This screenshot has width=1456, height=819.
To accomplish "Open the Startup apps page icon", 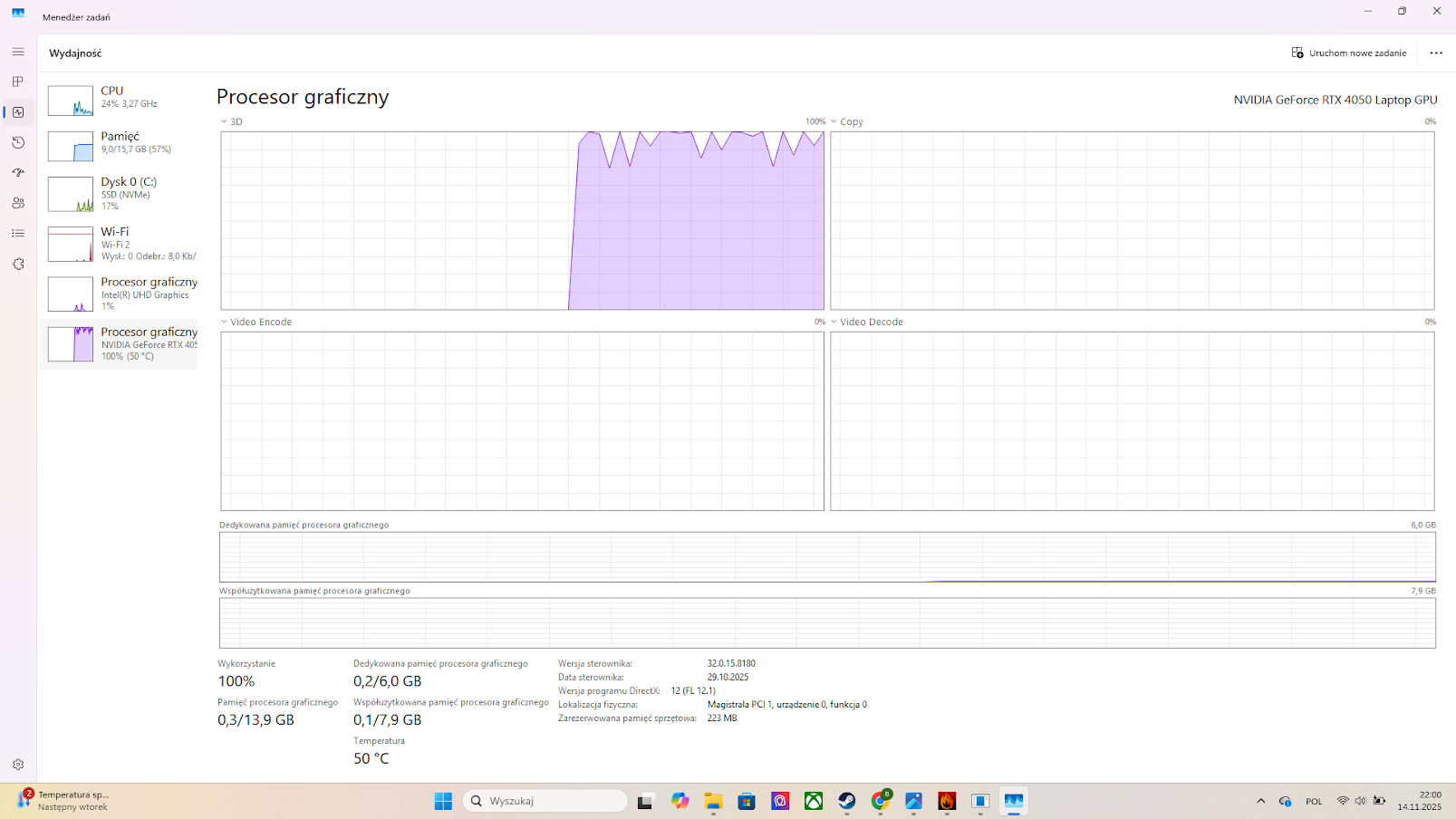I will [18, 173].
